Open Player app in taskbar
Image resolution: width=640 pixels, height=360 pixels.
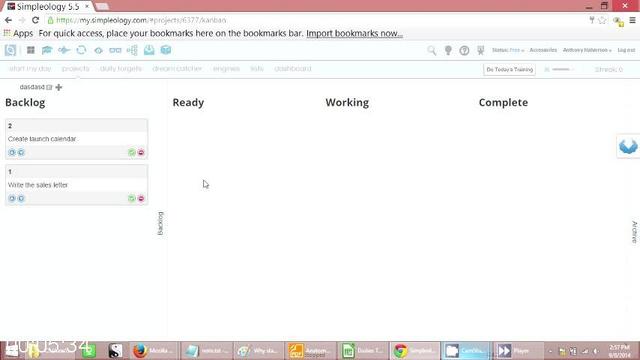(x=518, y=351)
